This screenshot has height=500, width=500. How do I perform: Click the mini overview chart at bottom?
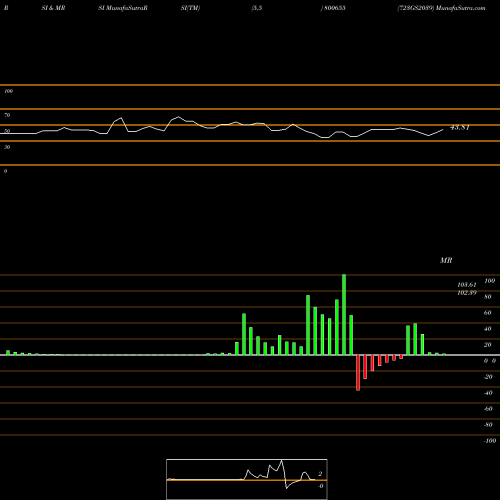(x=247, y=479)
